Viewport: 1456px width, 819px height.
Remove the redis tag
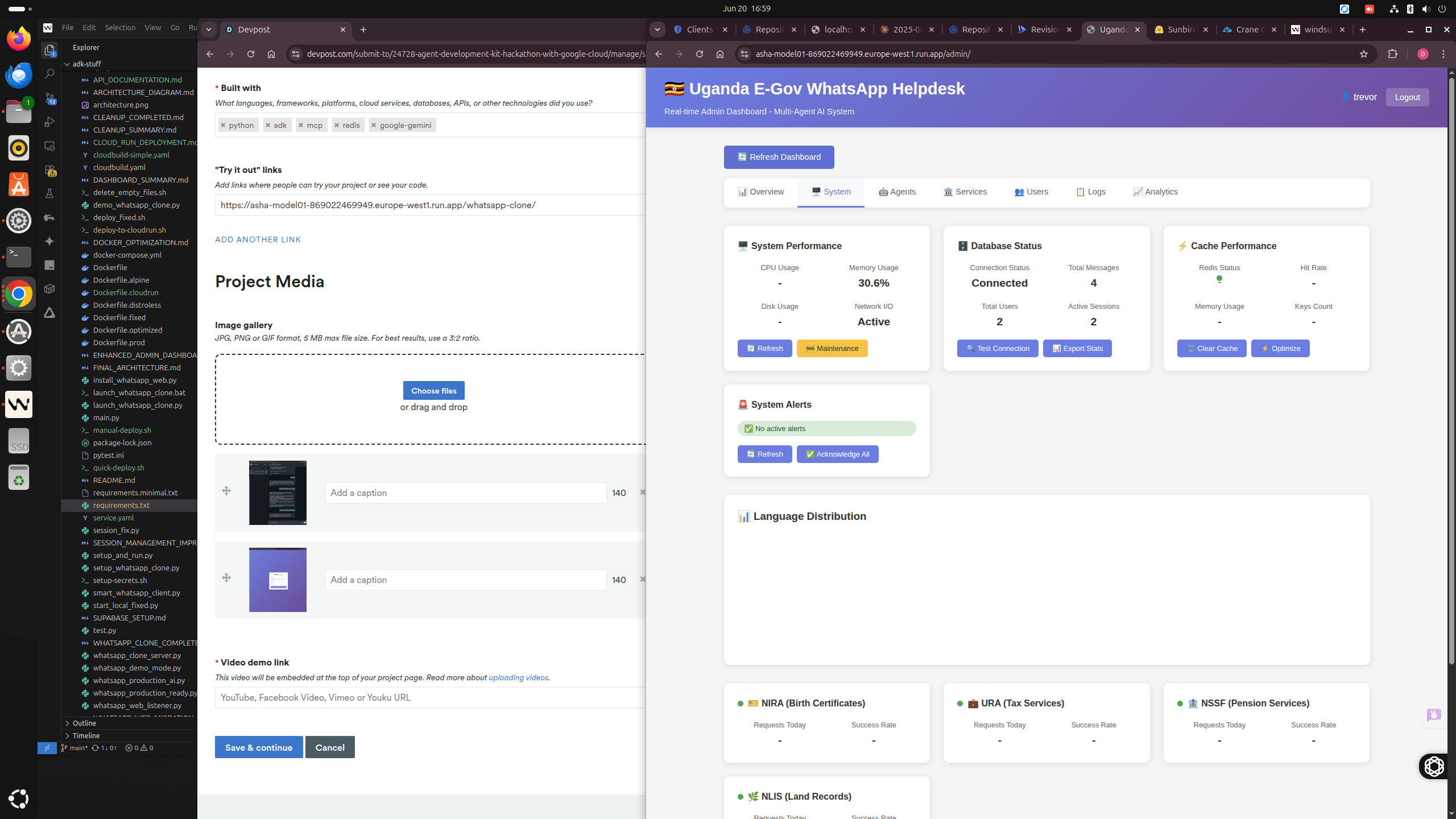337,125
